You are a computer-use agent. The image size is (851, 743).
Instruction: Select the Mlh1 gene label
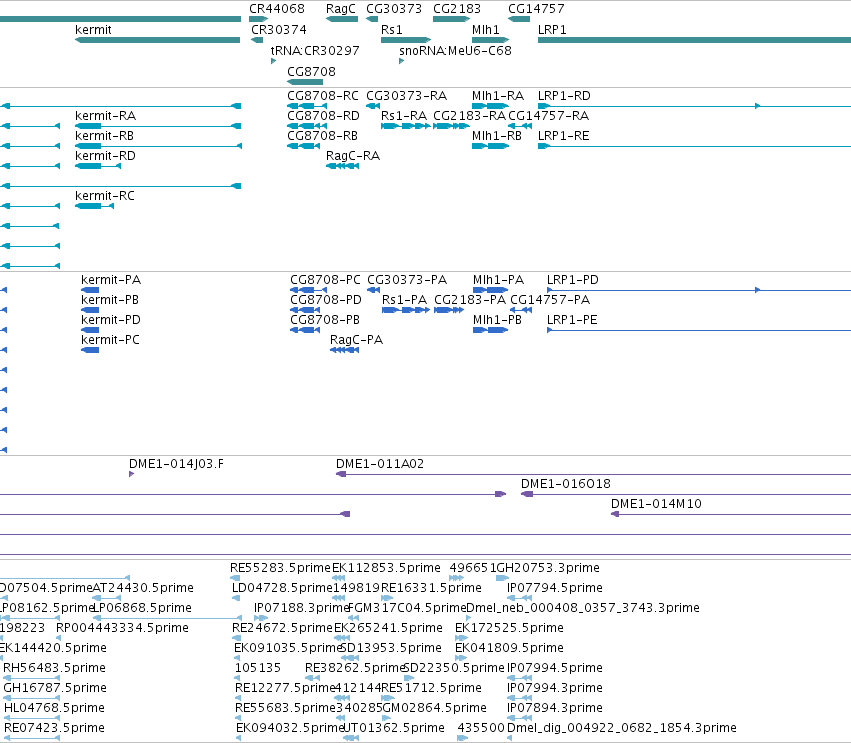(x=486, y=29)
